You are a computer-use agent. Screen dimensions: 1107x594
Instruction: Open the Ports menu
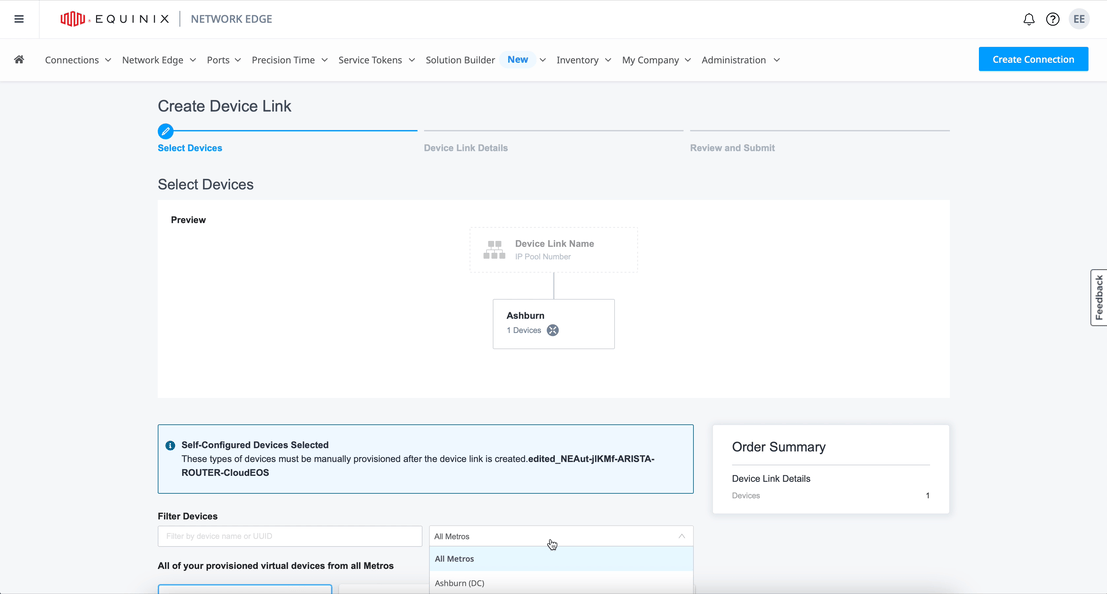(x=224, y=60)
